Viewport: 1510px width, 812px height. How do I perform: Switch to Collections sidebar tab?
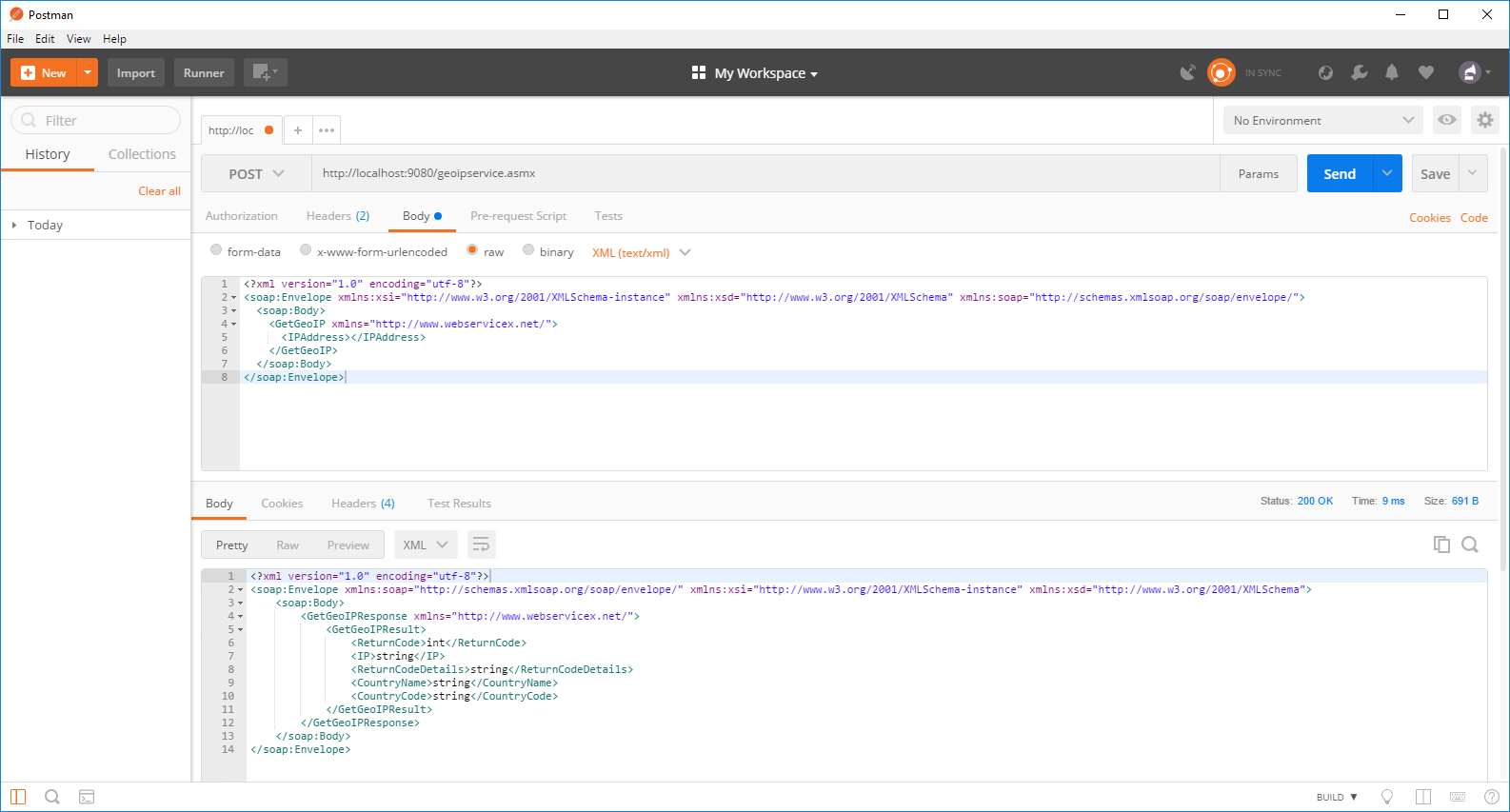point(142,154)
